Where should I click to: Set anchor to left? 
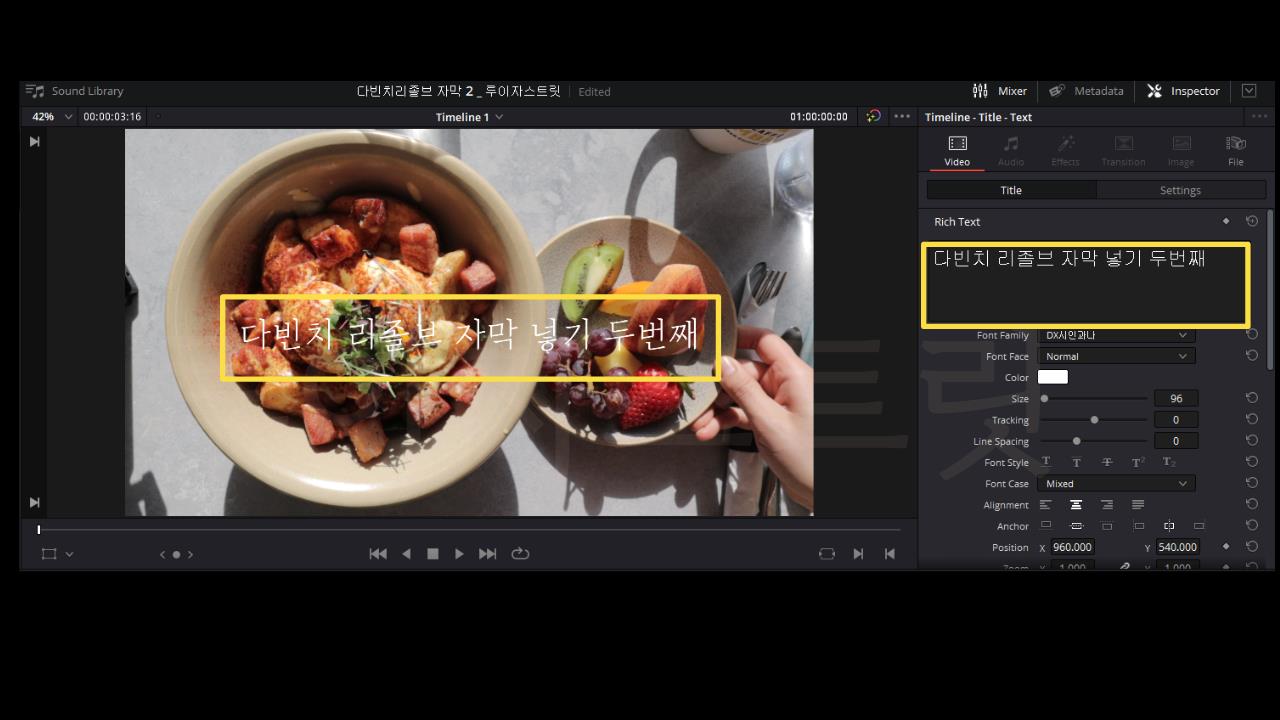(x=1138, y=526)
